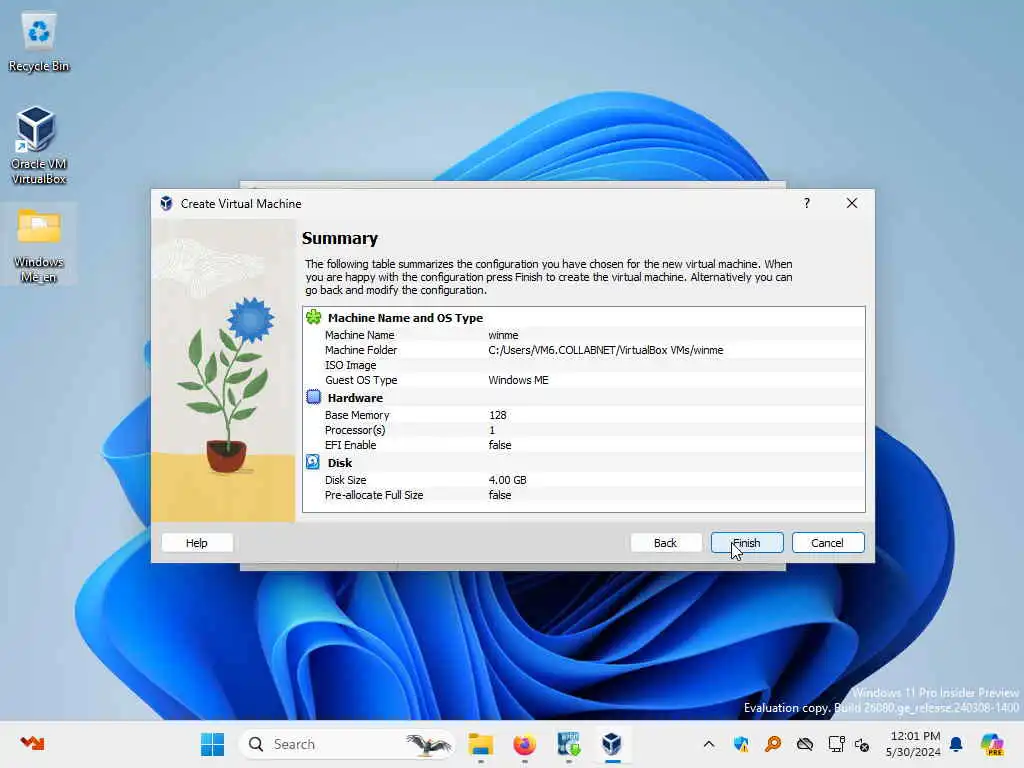Open File Explorer from the taskbar

(x=481, y=744)
